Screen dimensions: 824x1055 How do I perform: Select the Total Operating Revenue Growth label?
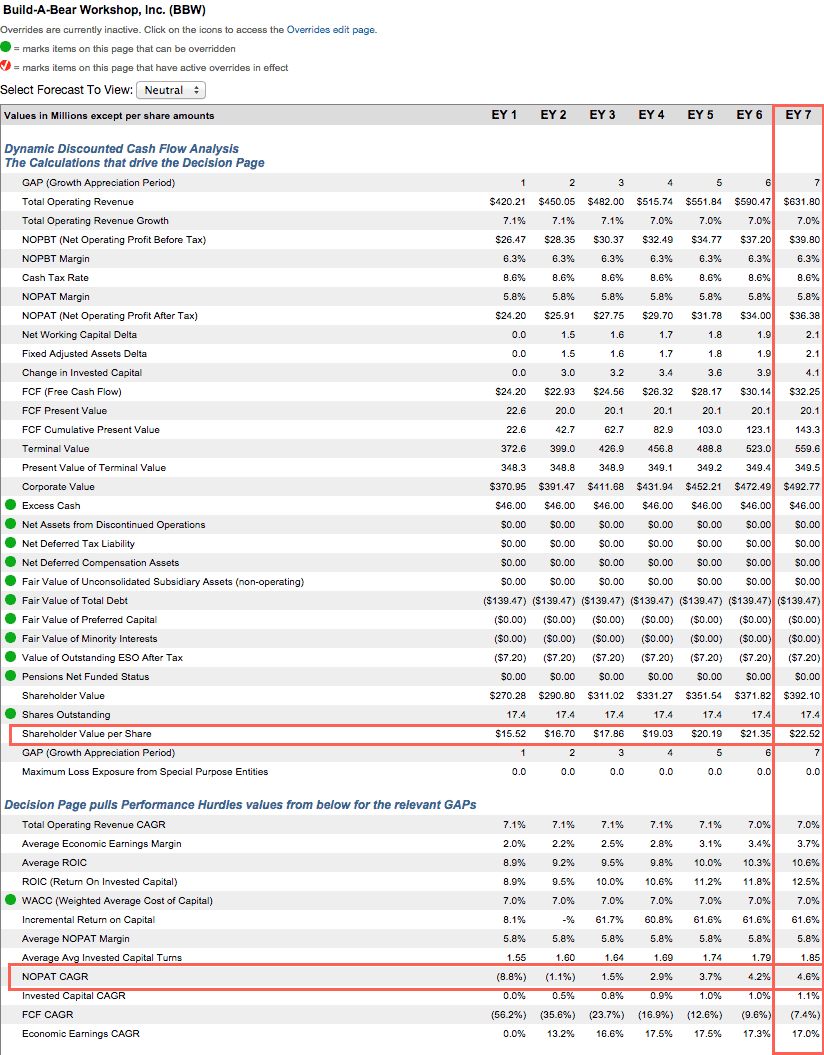coord(96,221)
